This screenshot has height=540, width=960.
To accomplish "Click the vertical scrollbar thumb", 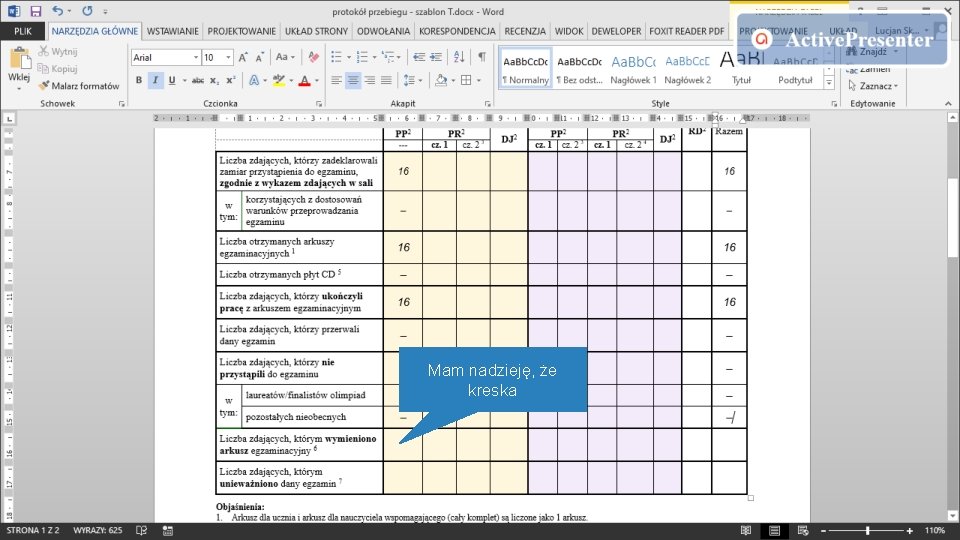I will (x=953, y=219).
